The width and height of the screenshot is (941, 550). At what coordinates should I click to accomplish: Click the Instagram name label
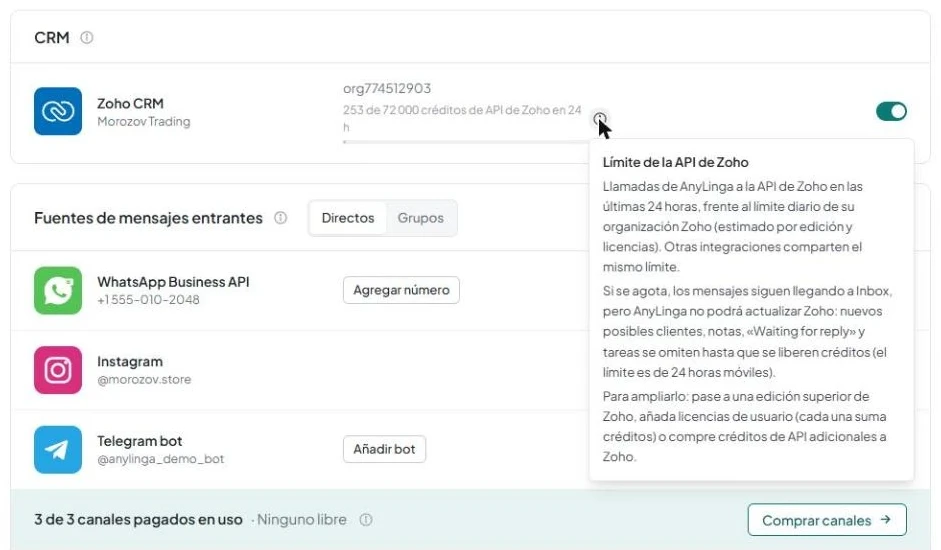(130, 361)
